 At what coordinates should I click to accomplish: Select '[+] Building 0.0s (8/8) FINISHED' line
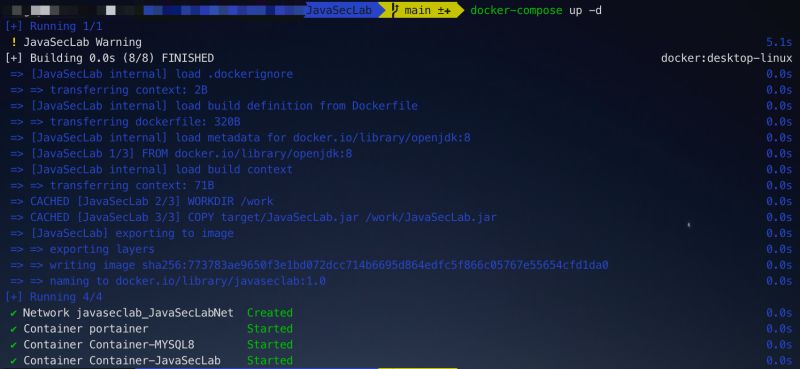pos(109,58)
